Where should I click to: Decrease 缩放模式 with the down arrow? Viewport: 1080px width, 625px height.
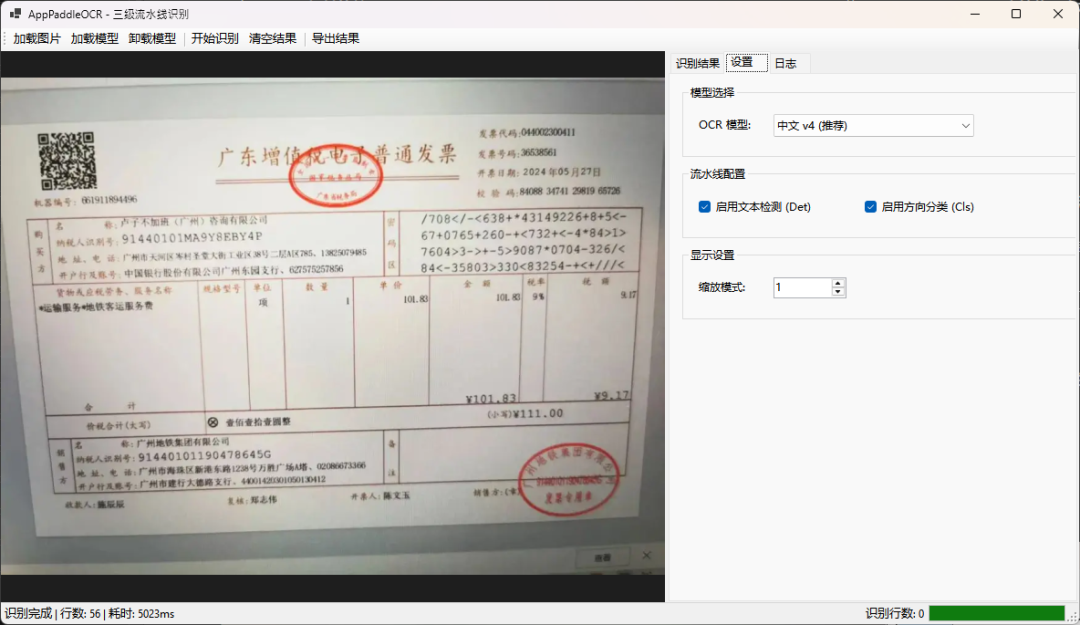pos(838,292)
